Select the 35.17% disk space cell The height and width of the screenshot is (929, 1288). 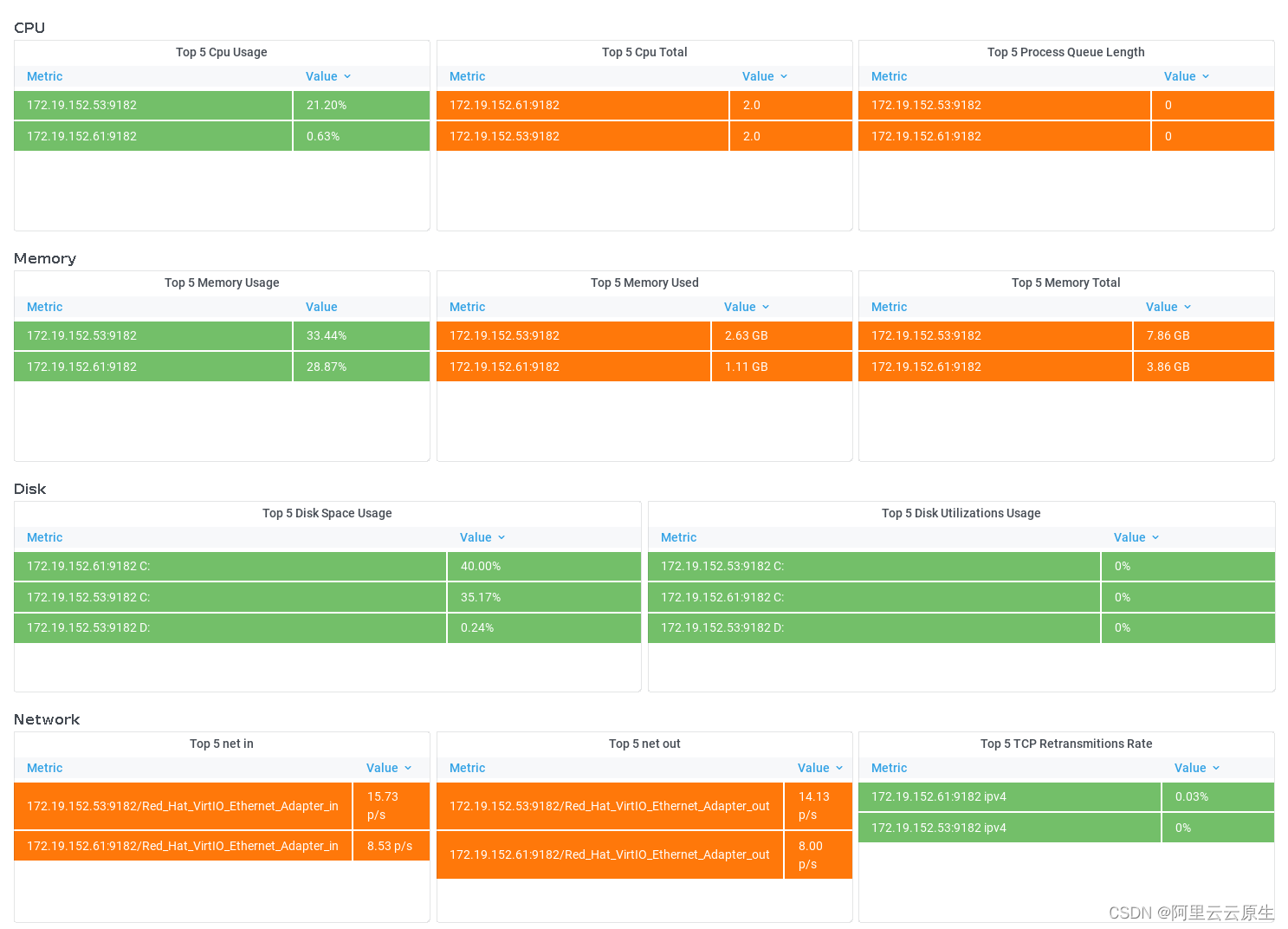544,597
